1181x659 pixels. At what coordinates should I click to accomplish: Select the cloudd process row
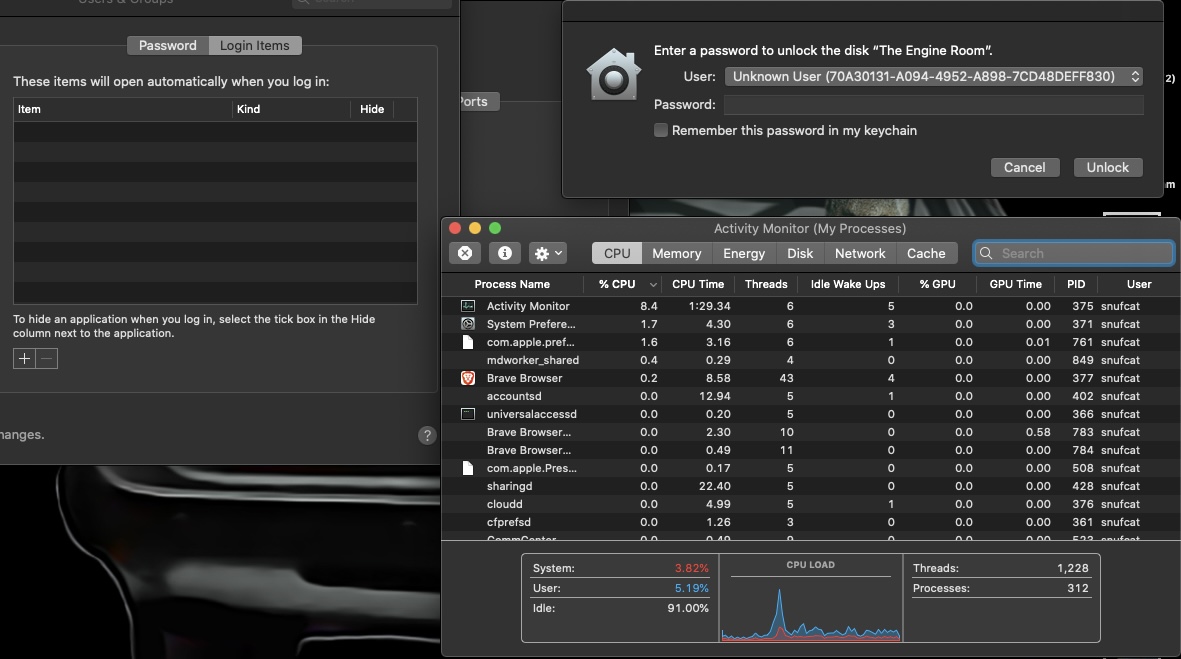811,504
